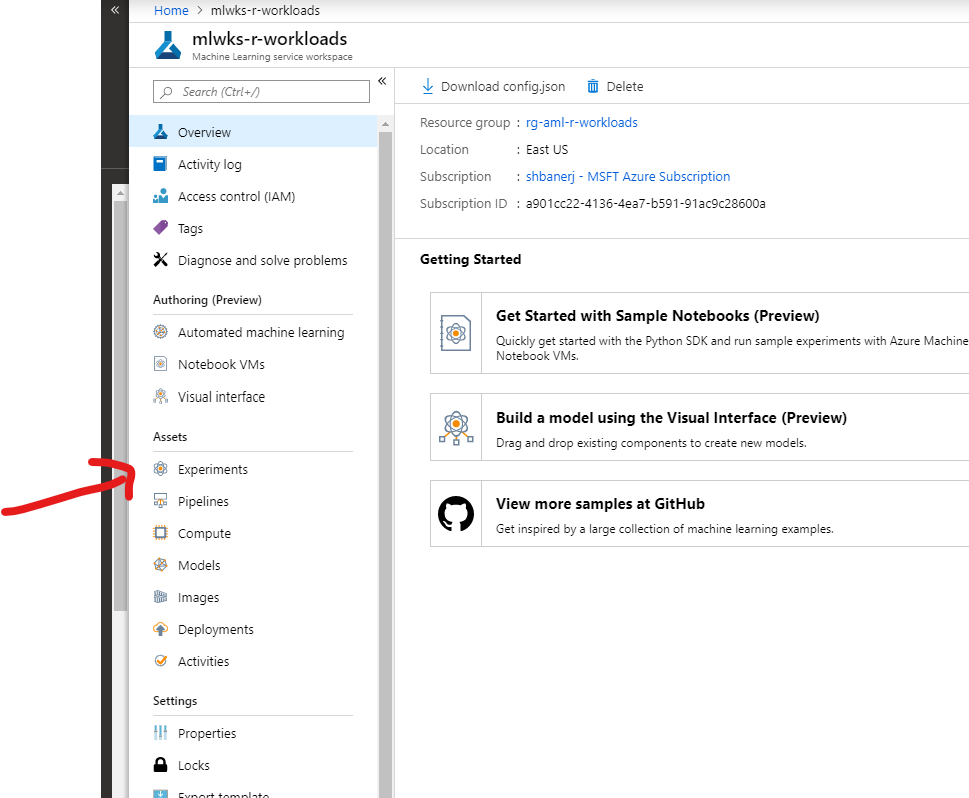This screenshot has height=798, width=969.
Task: Click the mlwks-r-workloads breadcrumb text
Action: tap(265, 11)
